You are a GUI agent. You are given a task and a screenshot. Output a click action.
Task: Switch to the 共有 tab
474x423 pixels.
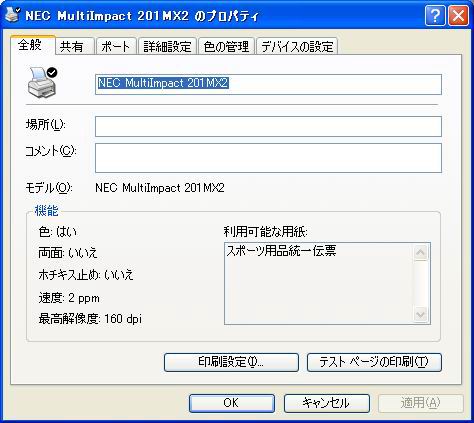(x=75, y=46)
